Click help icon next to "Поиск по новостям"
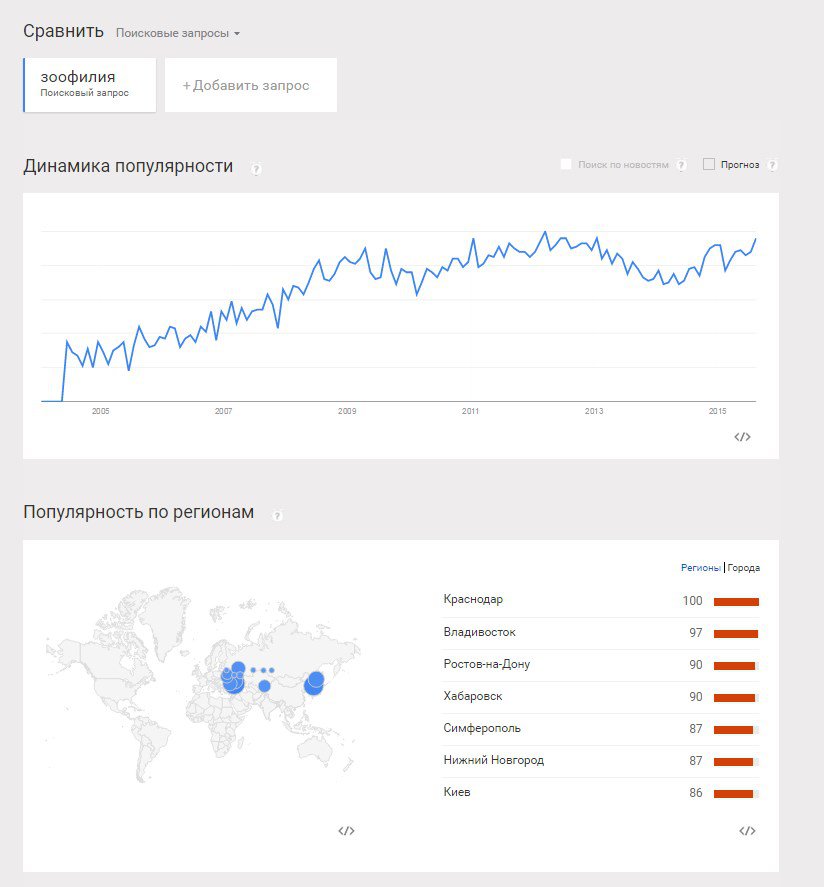 681,165
